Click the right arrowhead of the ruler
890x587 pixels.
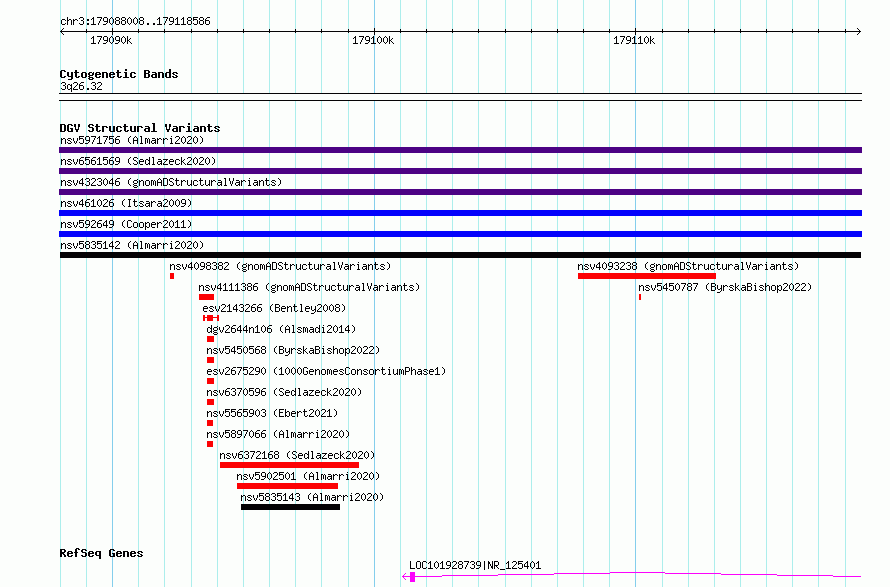[859, 32]
